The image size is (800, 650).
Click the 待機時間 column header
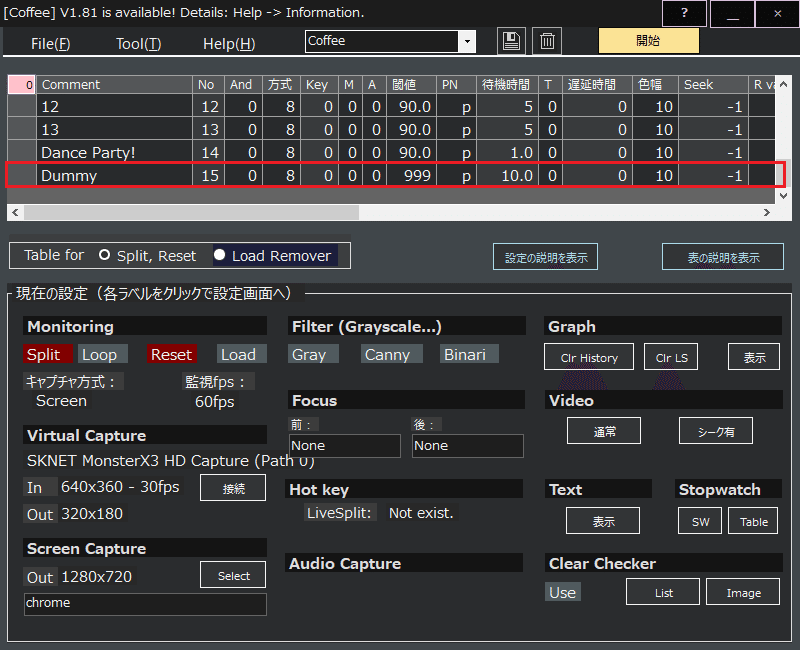507,84
